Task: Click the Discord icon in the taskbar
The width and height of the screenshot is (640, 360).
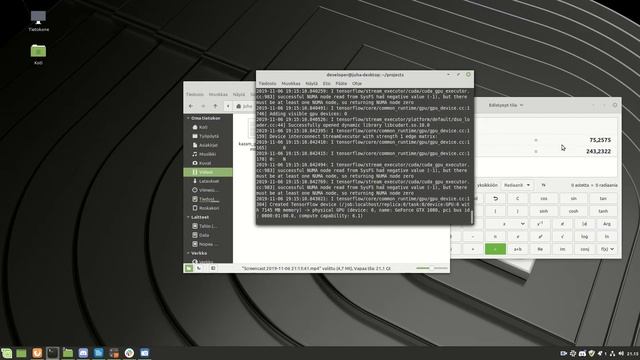Action: [83, 353]
